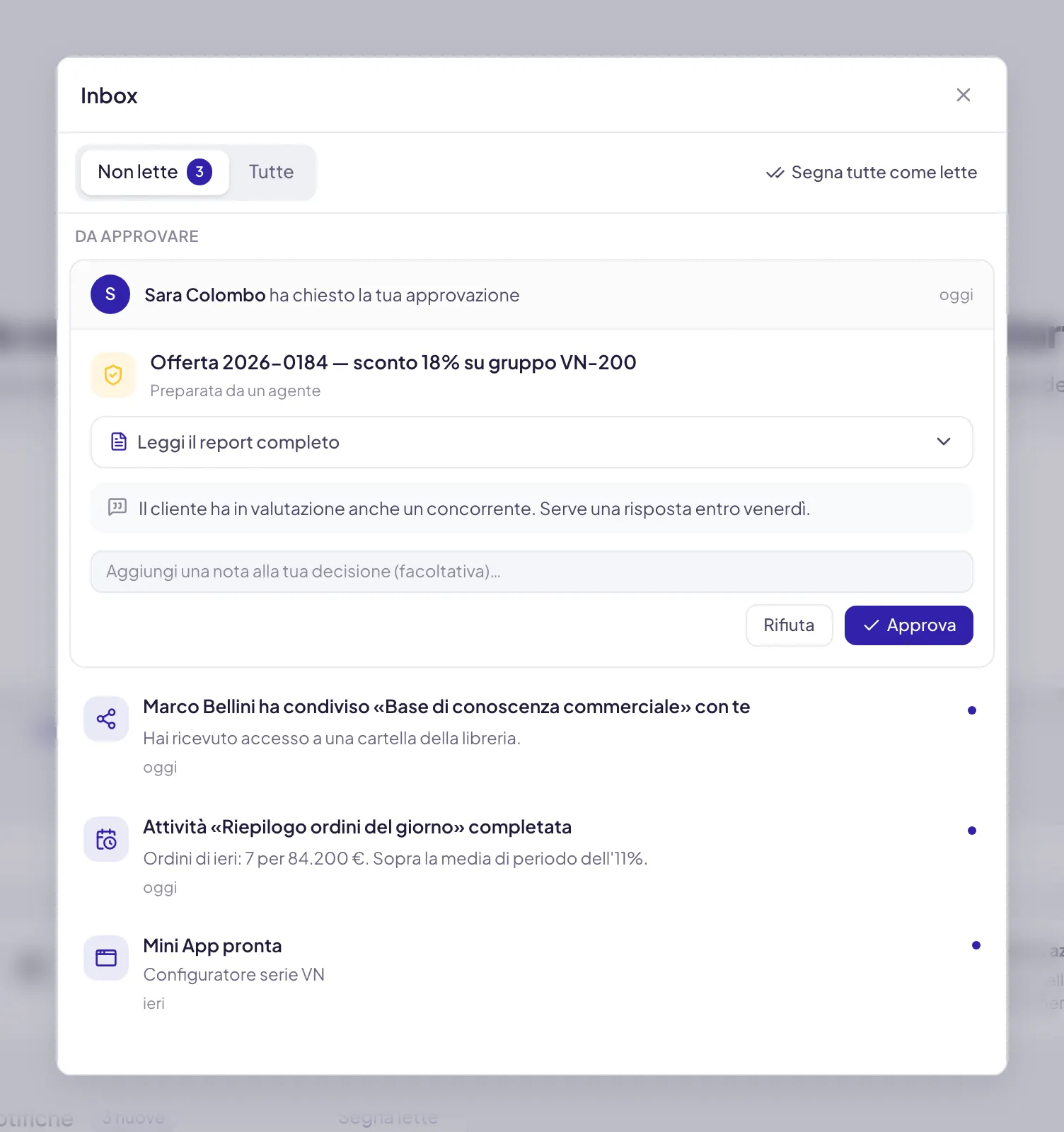Click the Mini App window icon
Screen dimensions: 1064x1132
coord(106,958)
